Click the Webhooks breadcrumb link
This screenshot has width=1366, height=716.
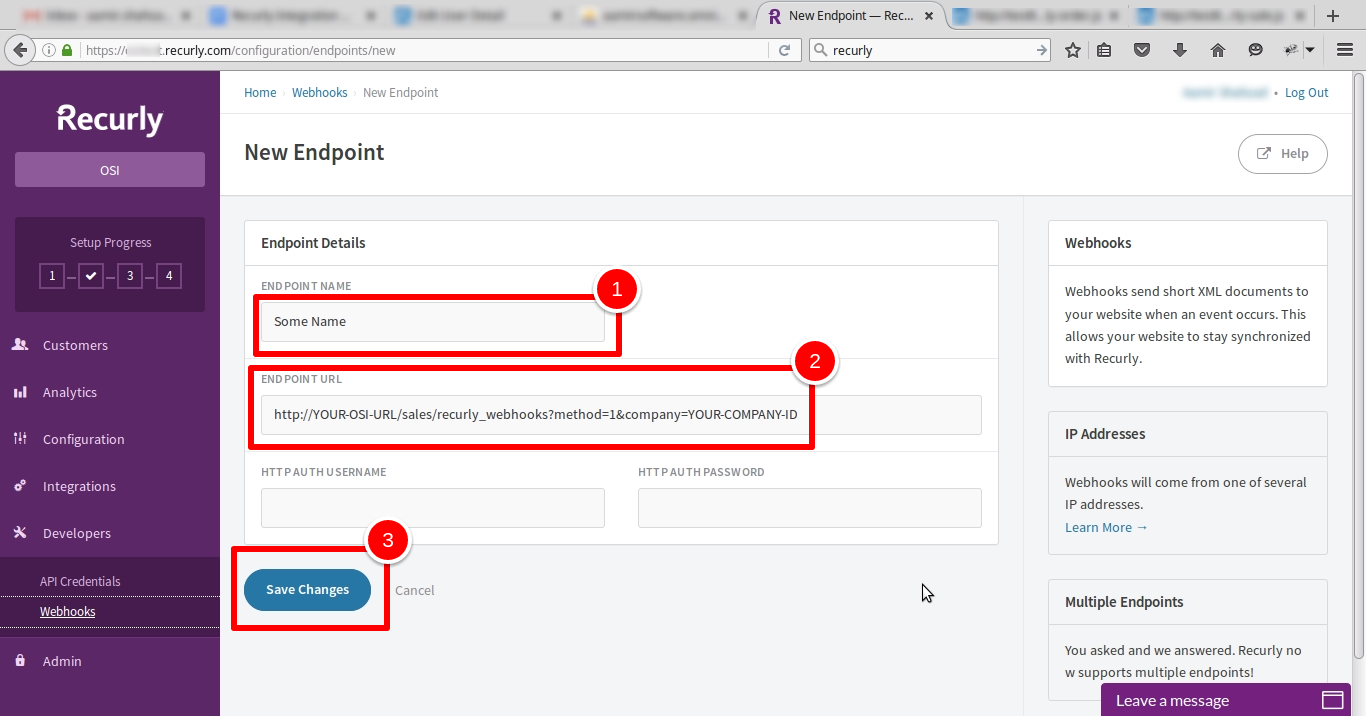point(320,92)
